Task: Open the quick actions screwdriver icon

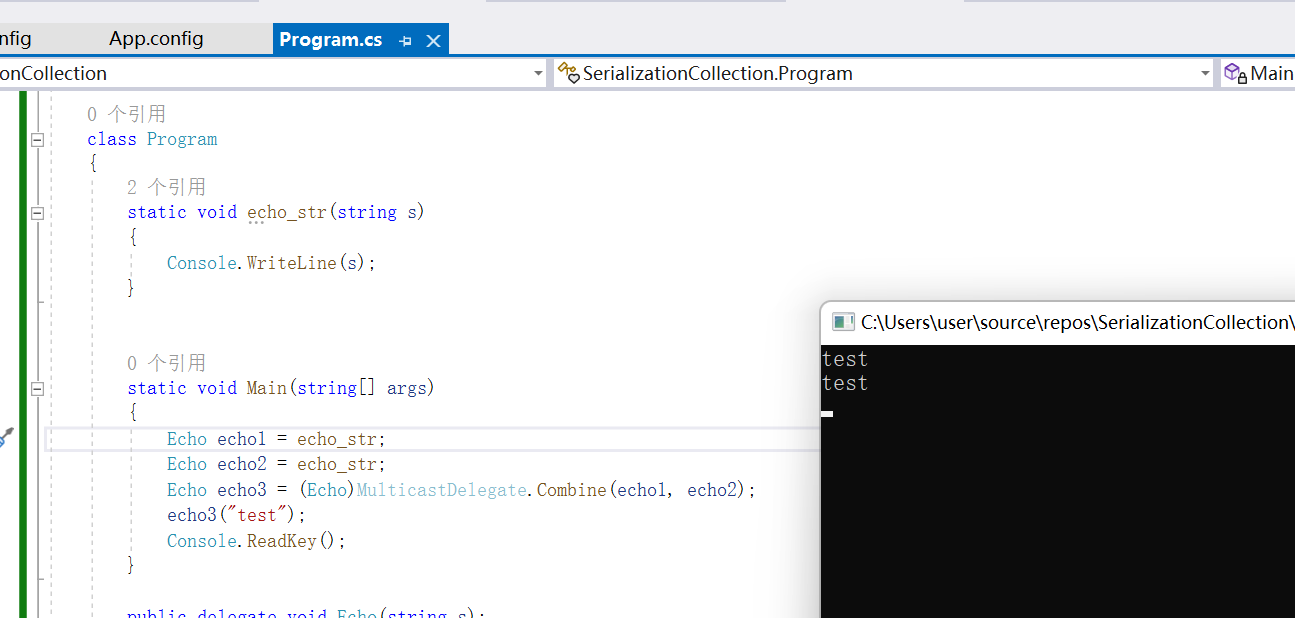Action: click(6, 436)
